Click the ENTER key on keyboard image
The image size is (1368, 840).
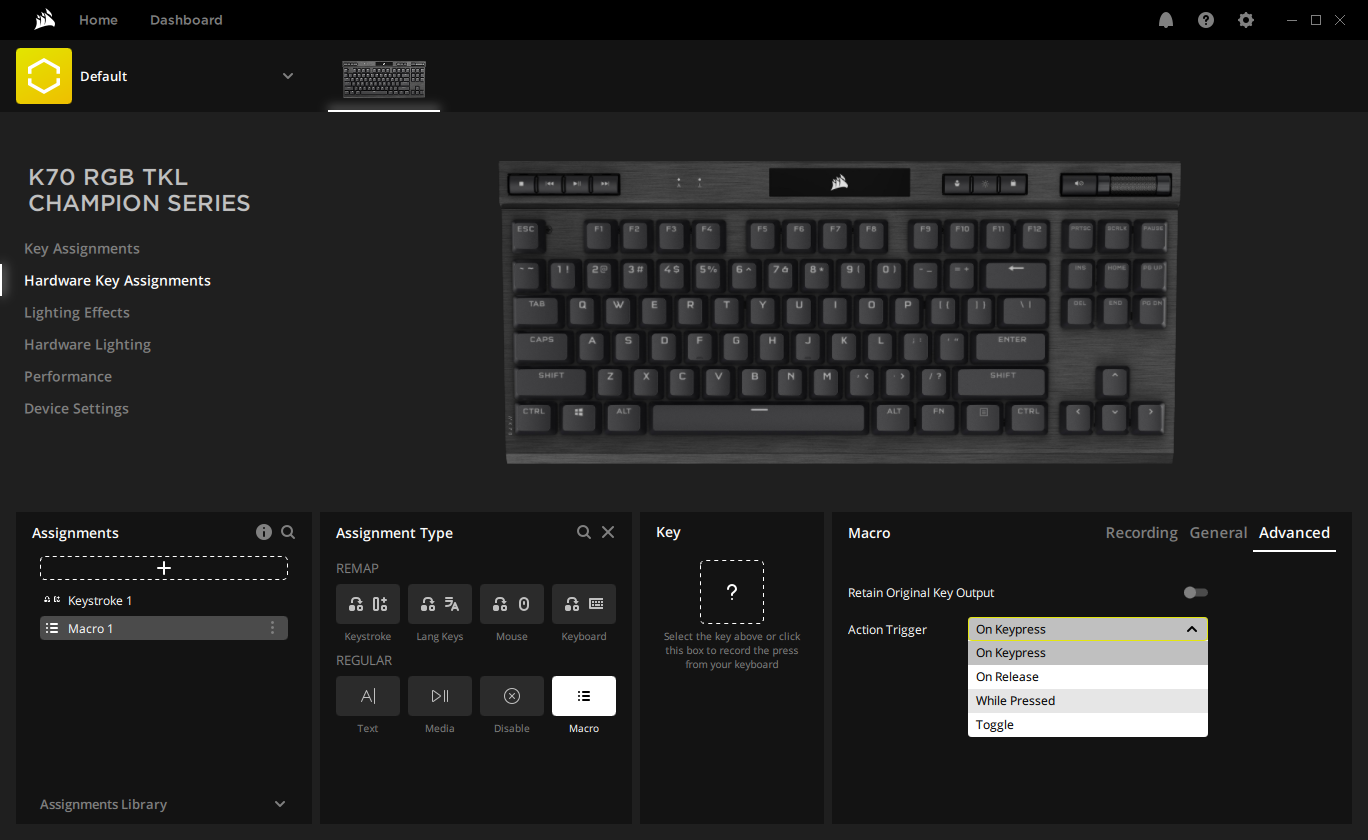point(1011,346)
